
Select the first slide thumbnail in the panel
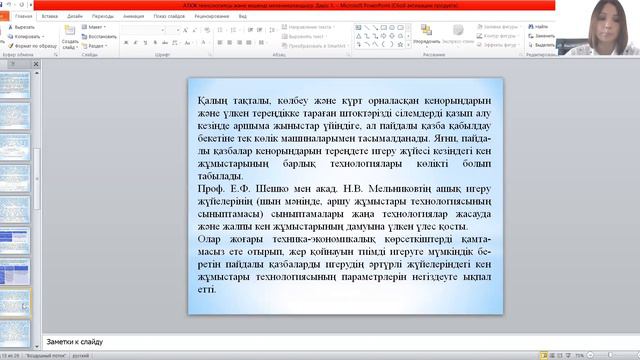pyautogui.click(x=15, y=85)
